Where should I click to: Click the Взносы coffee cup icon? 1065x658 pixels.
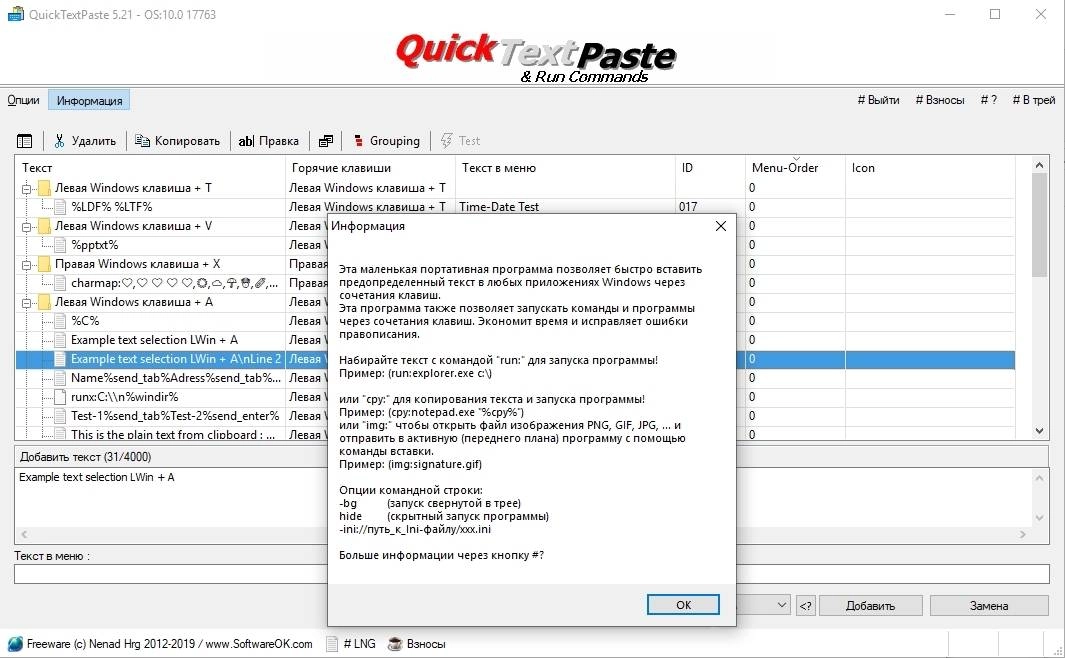click(395, 644)
